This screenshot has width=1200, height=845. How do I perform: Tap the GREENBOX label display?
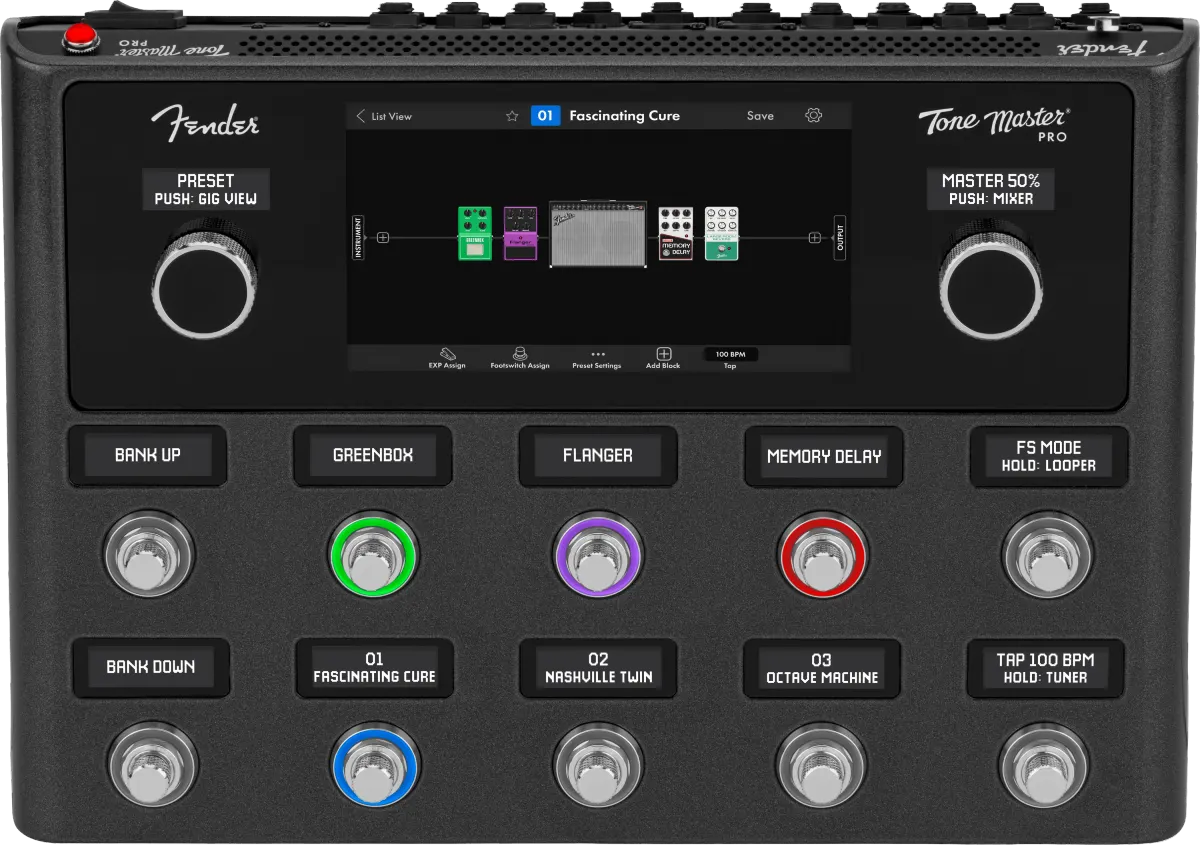373,455
